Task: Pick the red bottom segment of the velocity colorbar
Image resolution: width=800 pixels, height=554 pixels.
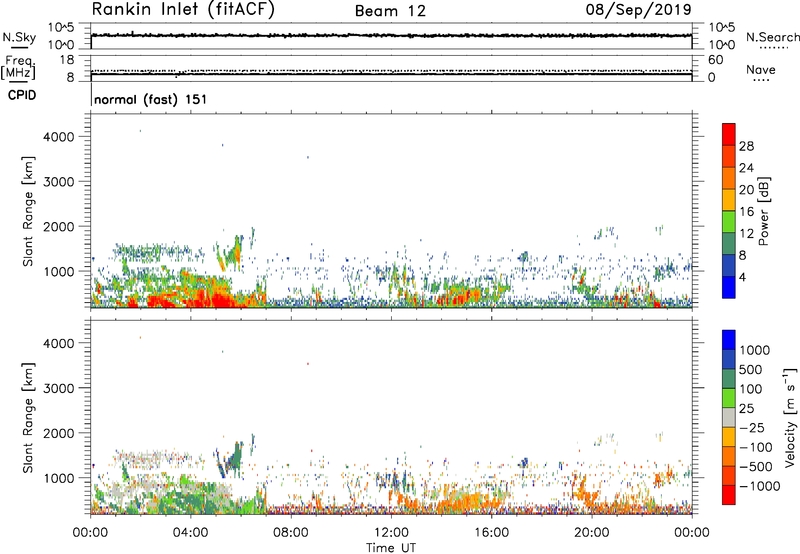Action: (x=729, y=495)
